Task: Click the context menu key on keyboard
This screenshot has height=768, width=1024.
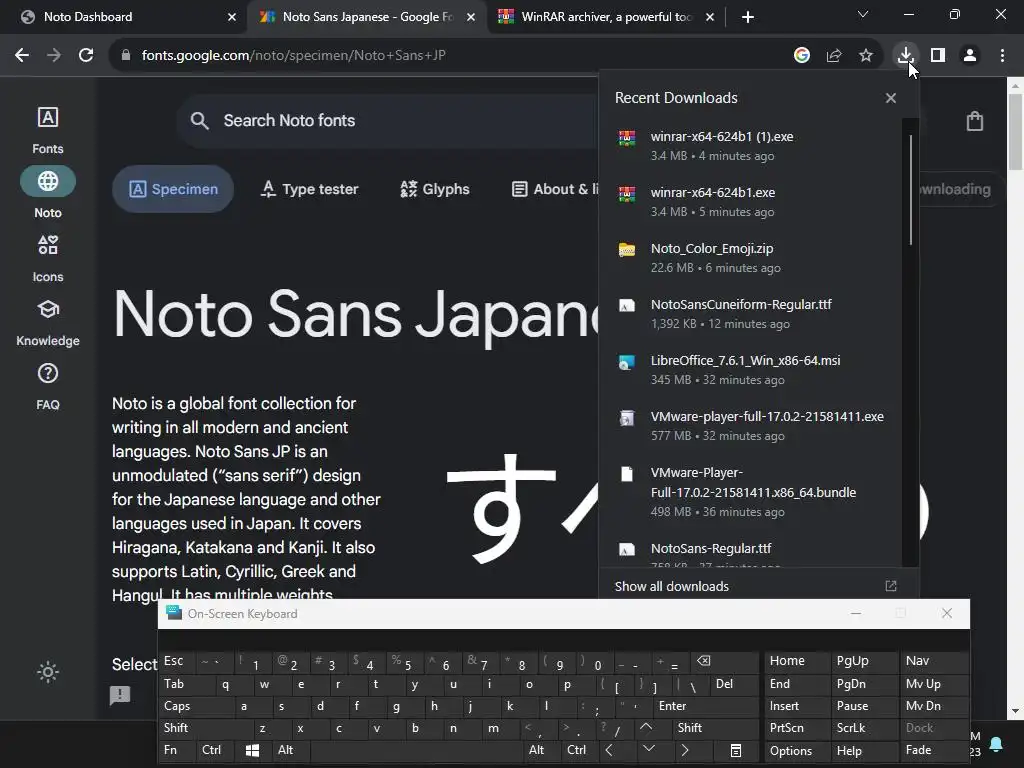Action: click(x=735, y=750)
